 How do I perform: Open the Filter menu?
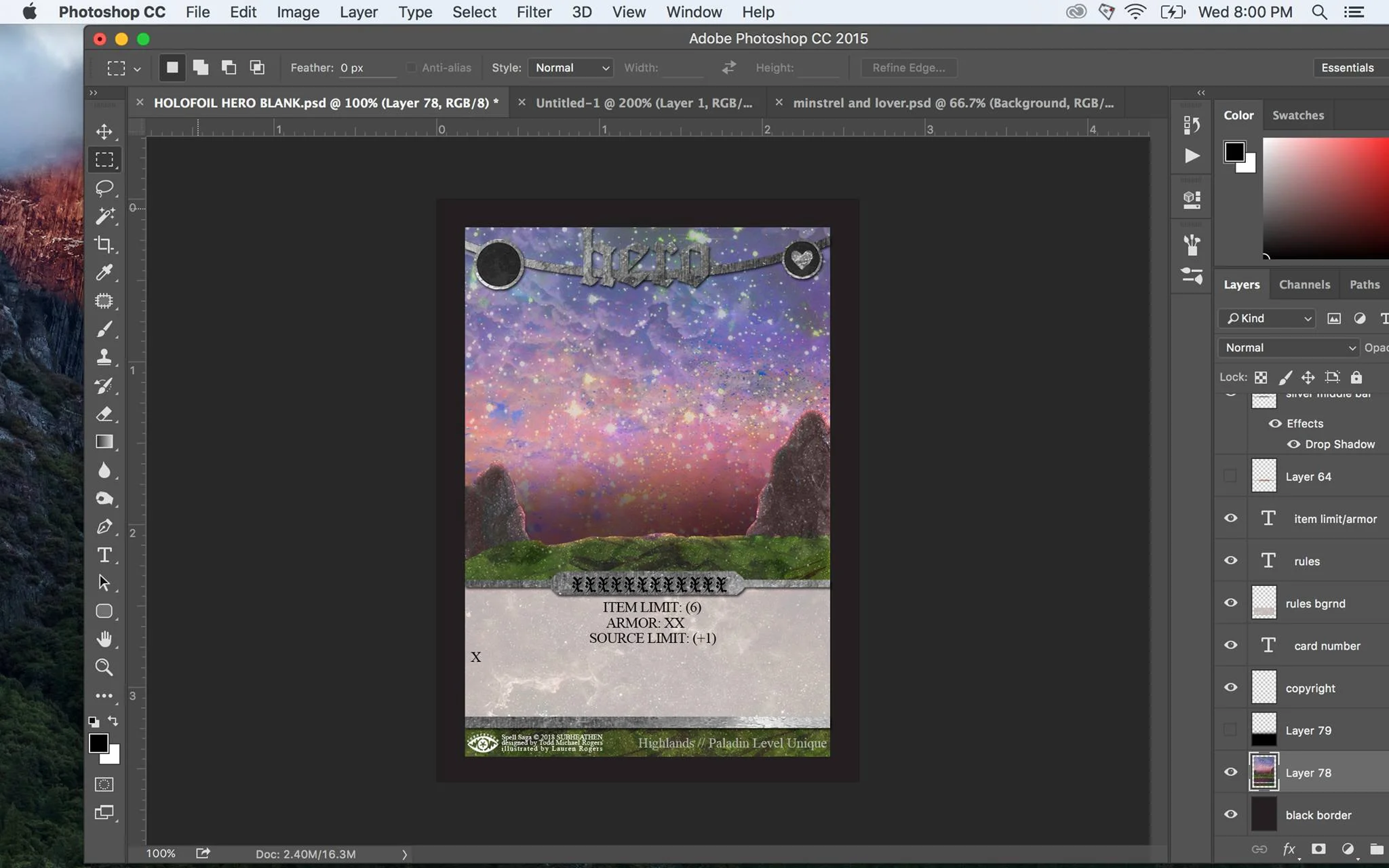point(534,12)
